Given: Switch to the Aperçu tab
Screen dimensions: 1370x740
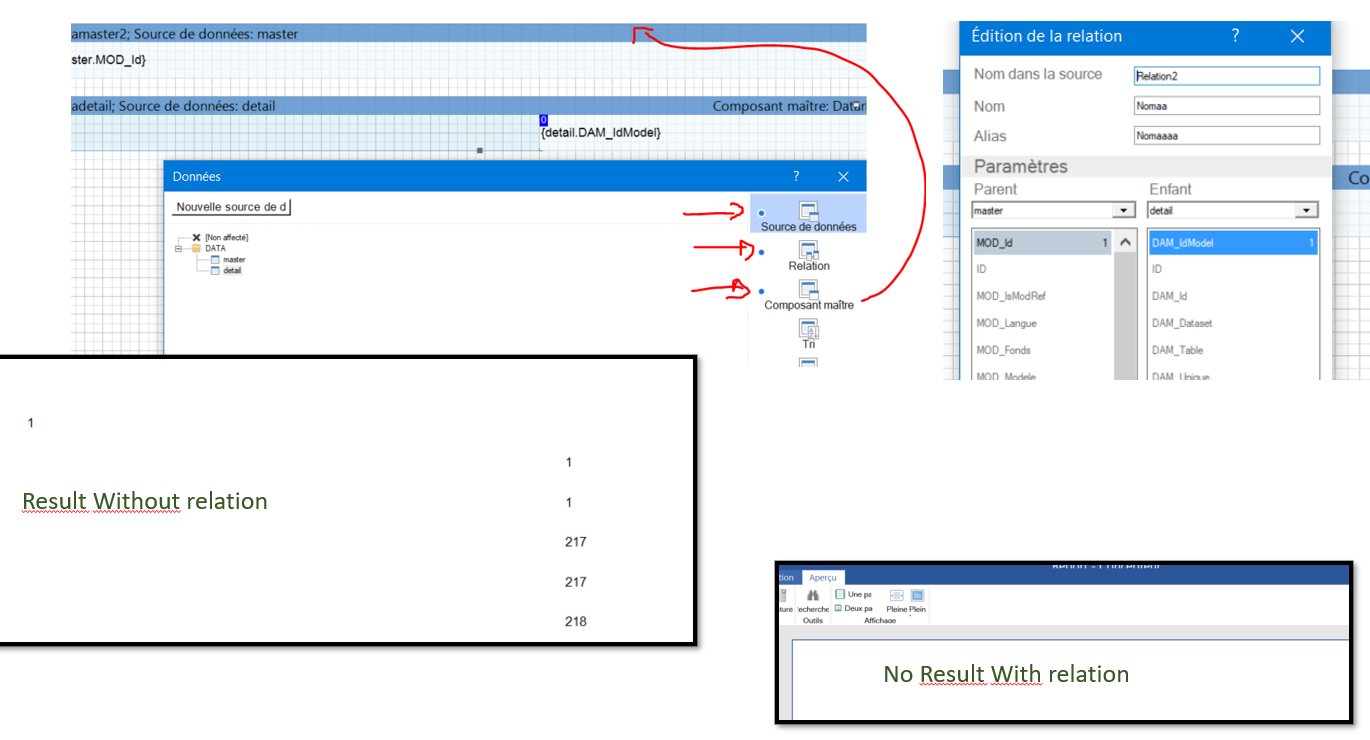Looking at the screenshot, I should coord(823,577).
